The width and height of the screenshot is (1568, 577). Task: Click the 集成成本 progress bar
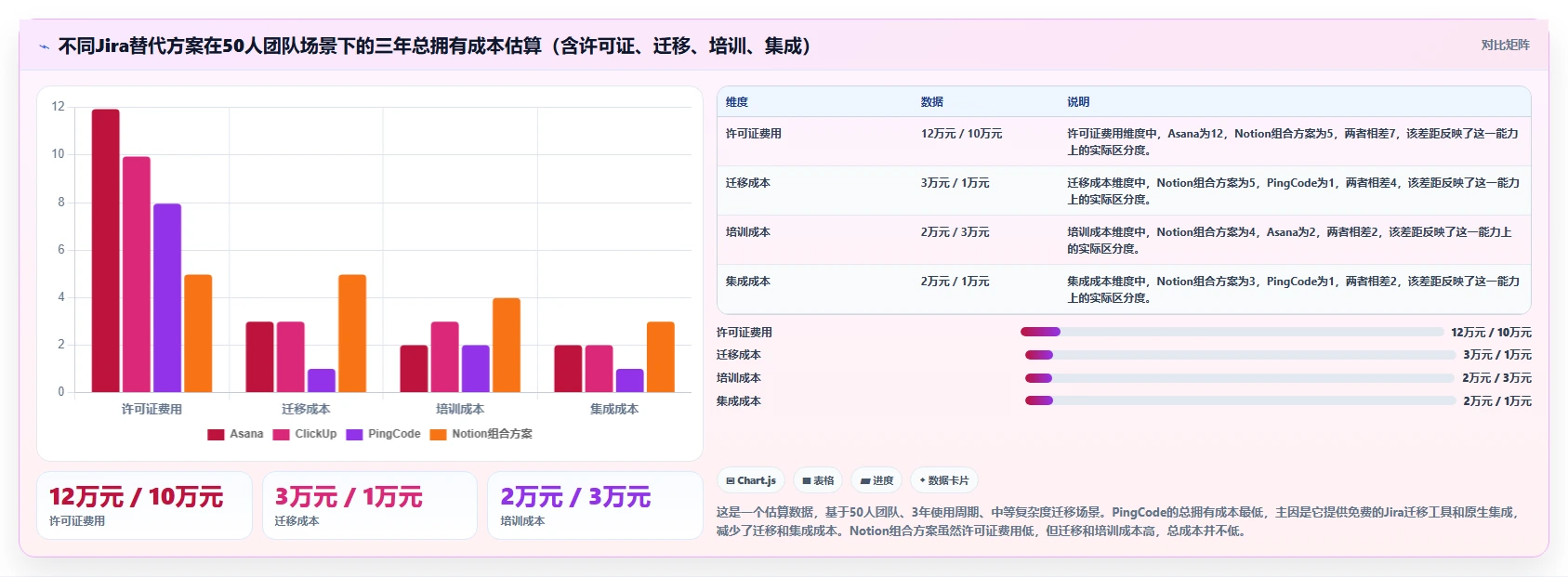[1240, 400]
